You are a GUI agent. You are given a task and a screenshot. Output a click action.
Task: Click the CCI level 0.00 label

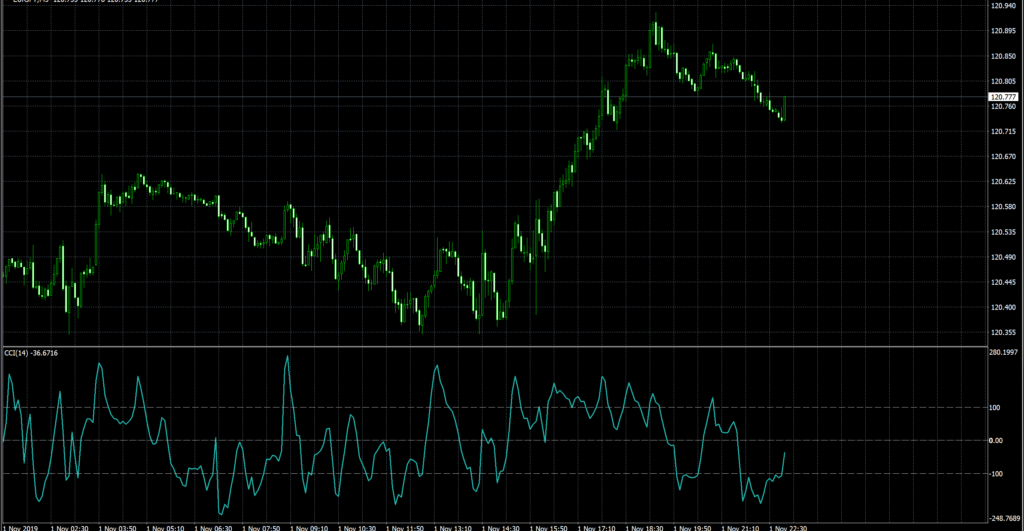[x=996, y=441]
